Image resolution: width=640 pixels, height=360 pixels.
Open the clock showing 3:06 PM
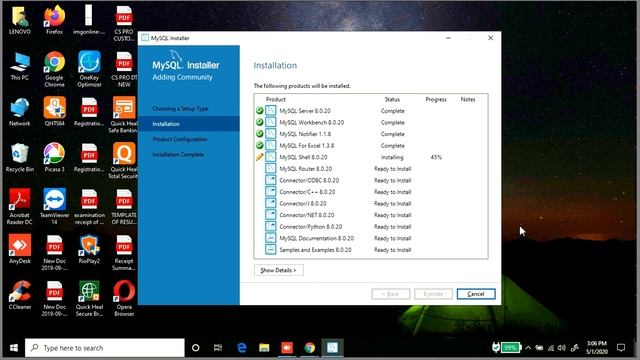click(x=597, y=347)
